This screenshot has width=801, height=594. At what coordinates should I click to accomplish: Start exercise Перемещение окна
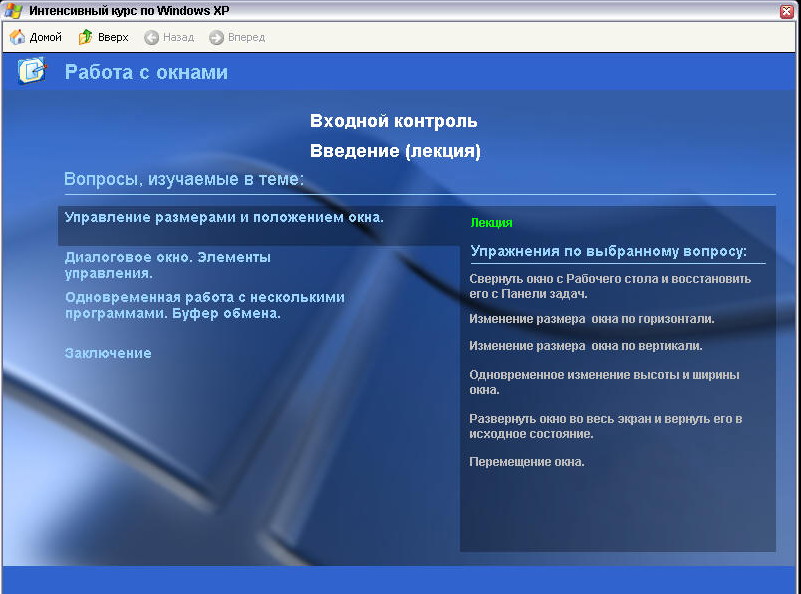tap(527, 462)
